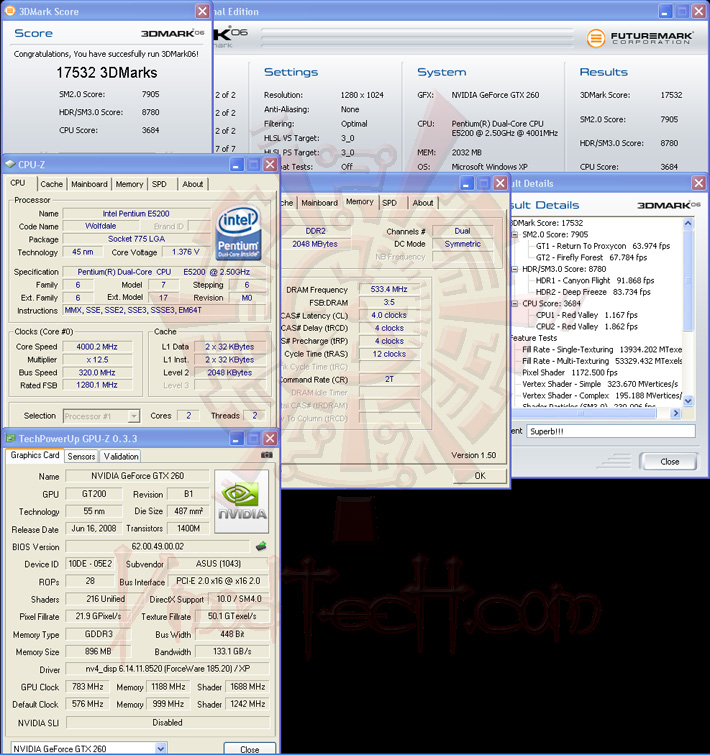The height and width of the screenshot is (755, 710).
Task: Switch to the CPU tab in CPU-Z
Action: click(x=18, y=183)
